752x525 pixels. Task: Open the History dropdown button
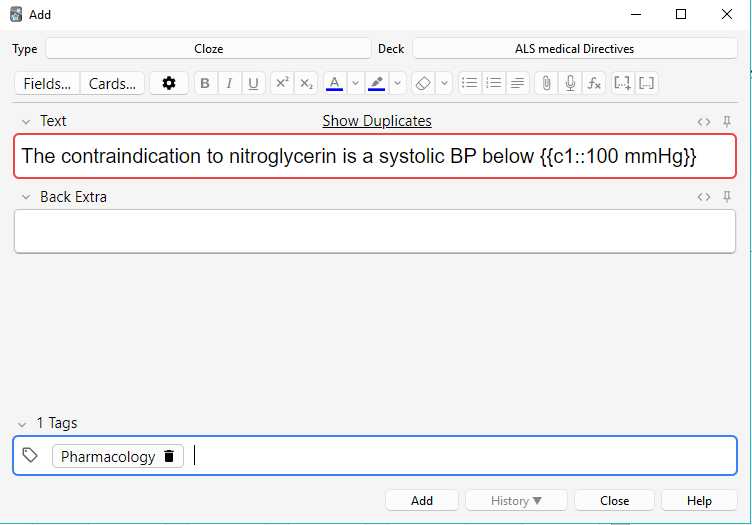[x=517, y=501]
